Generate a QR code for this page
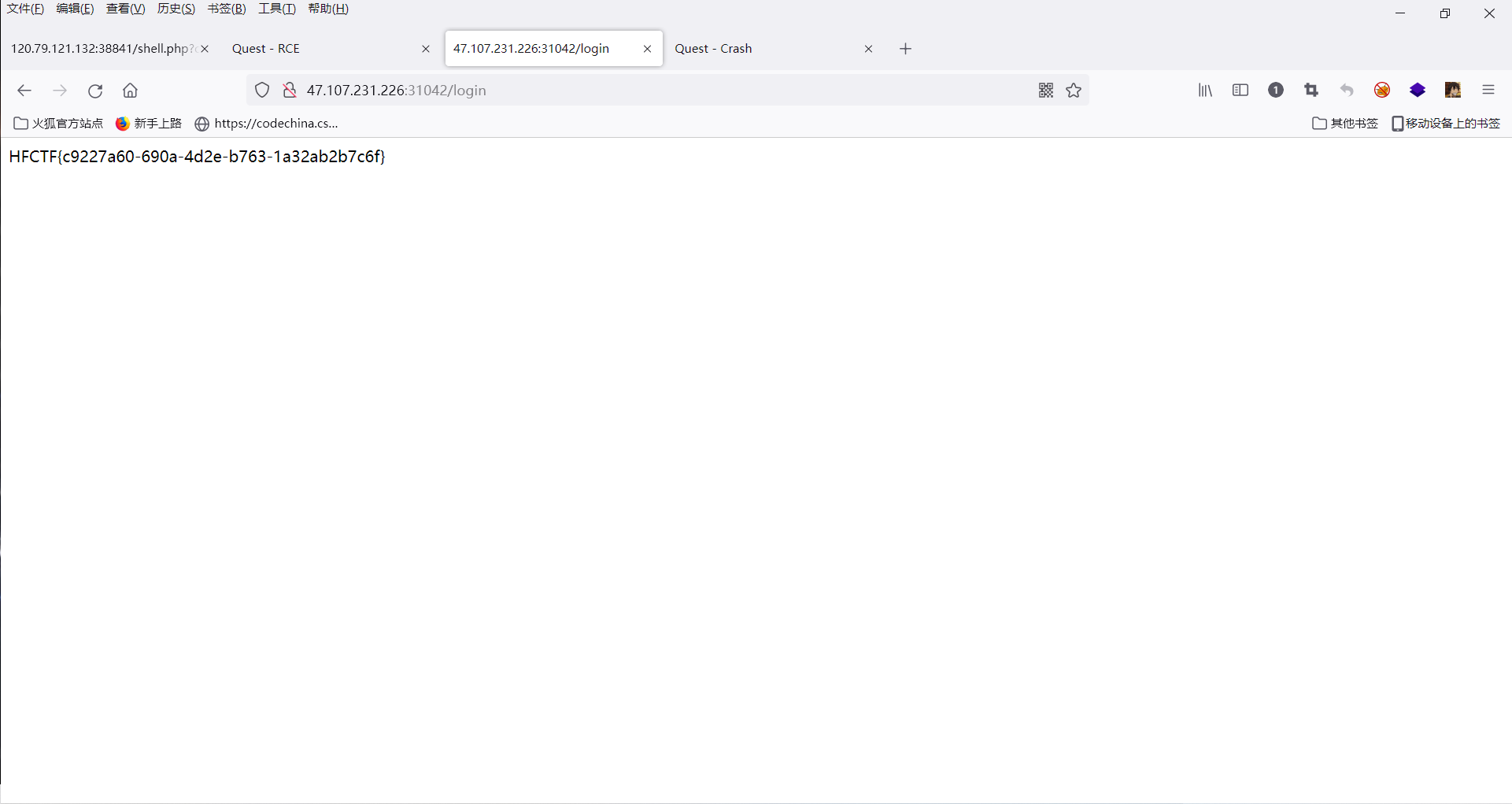 pyautogui.click(x=1046, y=91)
